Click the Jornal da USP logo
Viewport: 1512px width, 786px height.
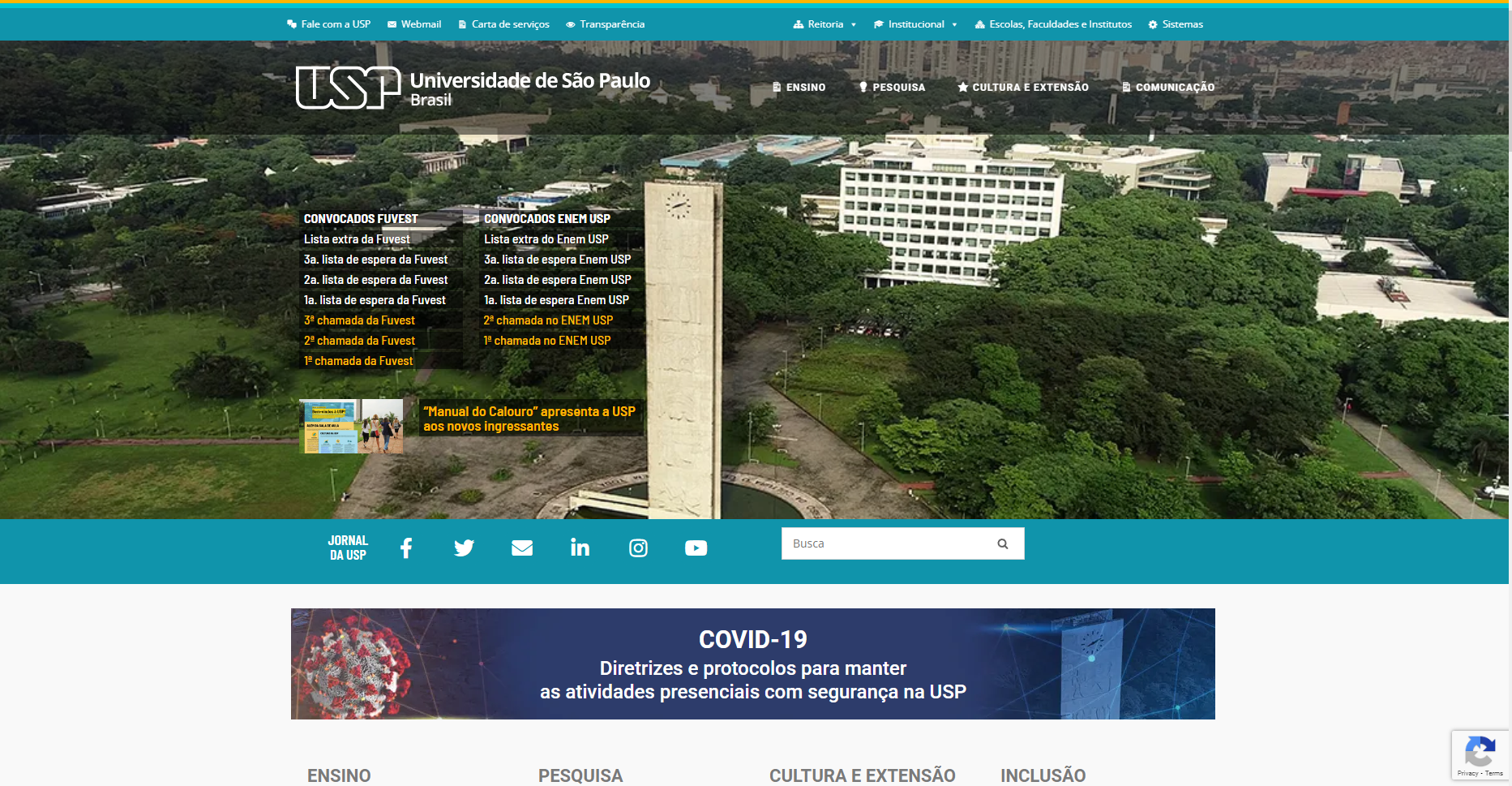[x=348, y=548]
